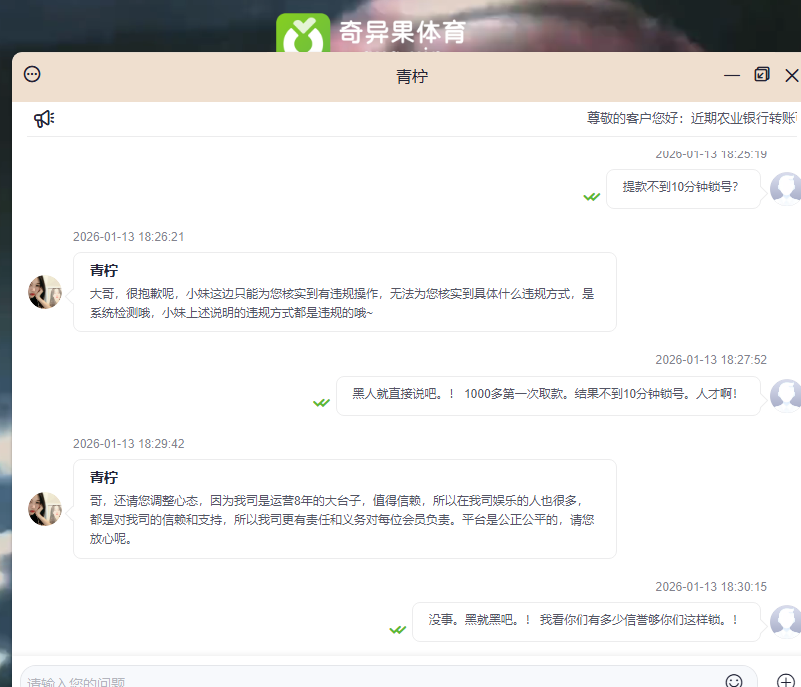Image resolution: width=801 pixels, height=687 pixels.
Task: Click the timestamp '2026-01-13 18:26:21'
Action: pyautogui.click(x=126, y=237)
